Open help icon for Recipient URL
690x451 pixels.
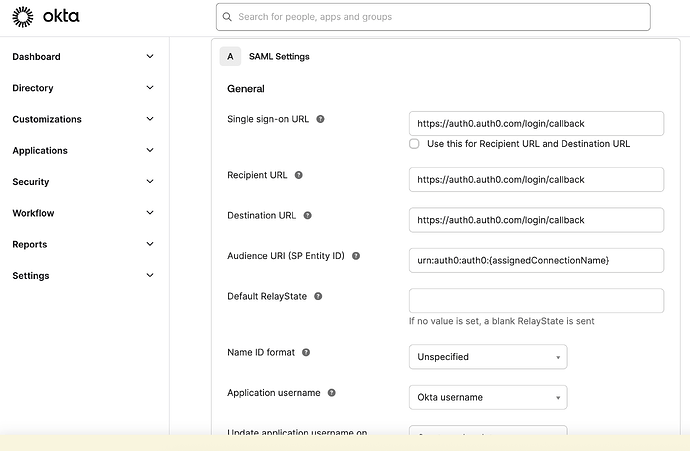pyautogui.click(x=298, y=175)
